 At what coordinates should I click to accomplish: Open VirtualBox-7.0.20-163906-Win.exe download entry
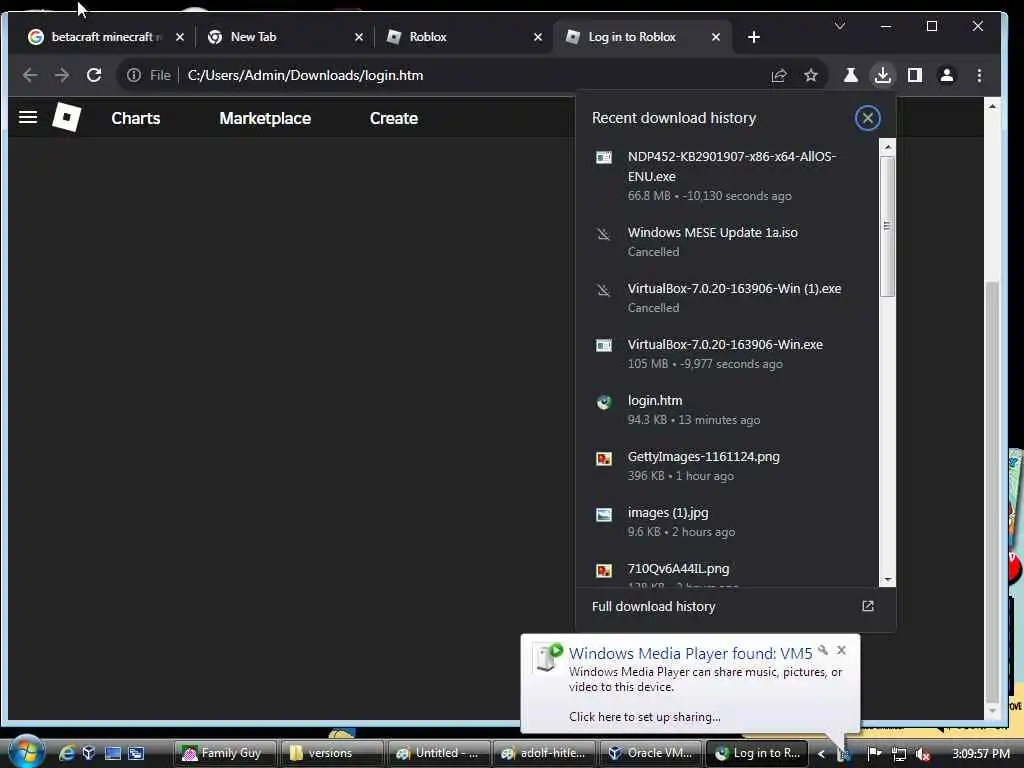coord(727,354)
